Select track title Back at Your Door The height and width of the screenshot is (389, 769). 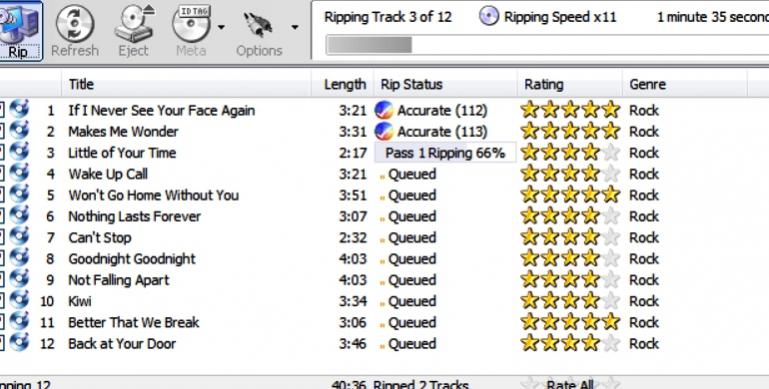click(x=122, y=344)
